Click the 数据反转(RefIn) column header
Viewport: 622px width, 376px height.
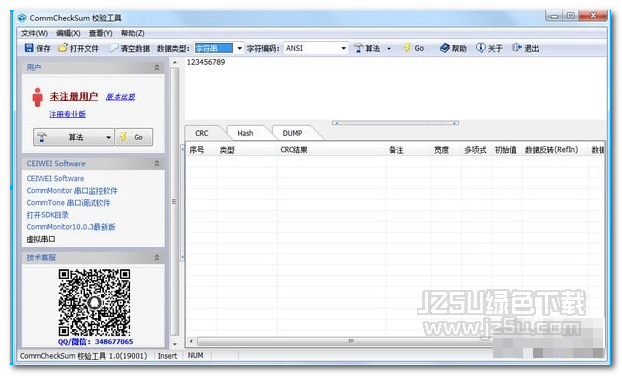pyautogui.click(x=555, y=150)
